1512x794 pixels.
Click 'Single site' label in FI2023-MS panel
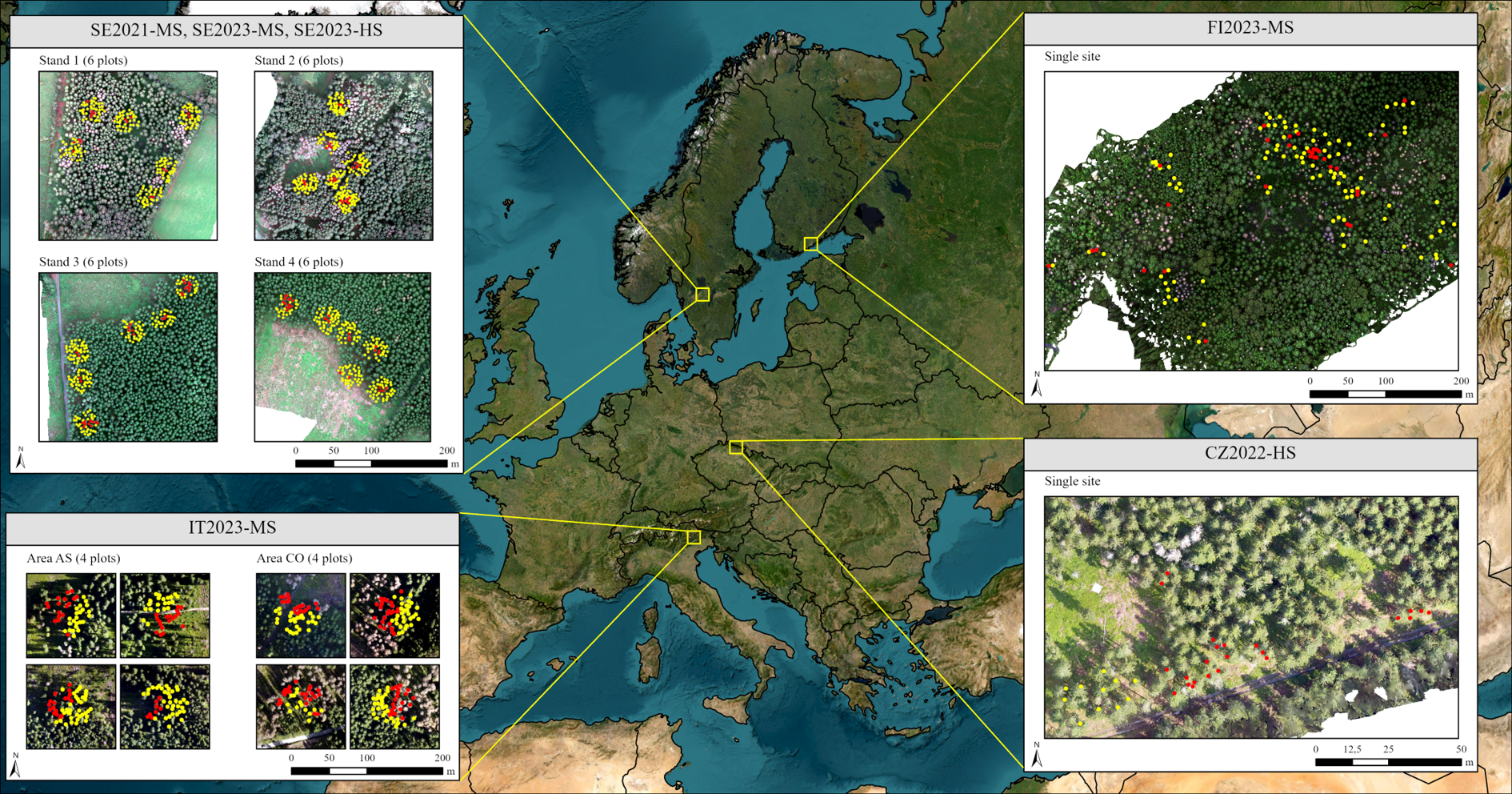tap(1073, 57)
